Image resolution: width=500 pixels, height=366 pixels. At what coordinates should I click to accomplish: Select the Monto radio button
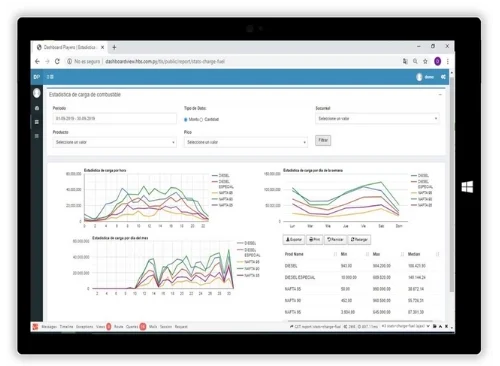(186, 120)
